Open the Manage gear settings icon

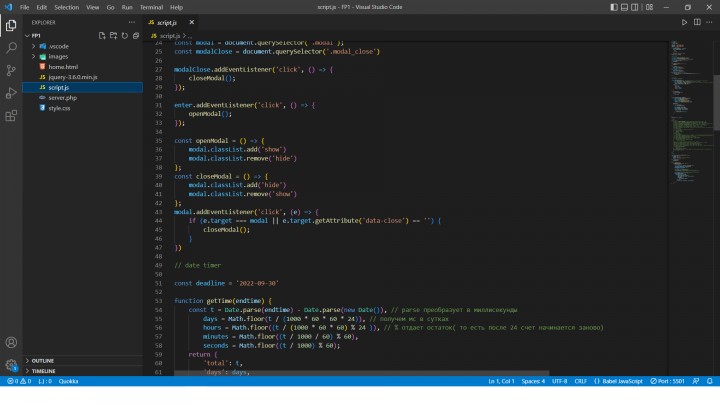tap(11, 365)
